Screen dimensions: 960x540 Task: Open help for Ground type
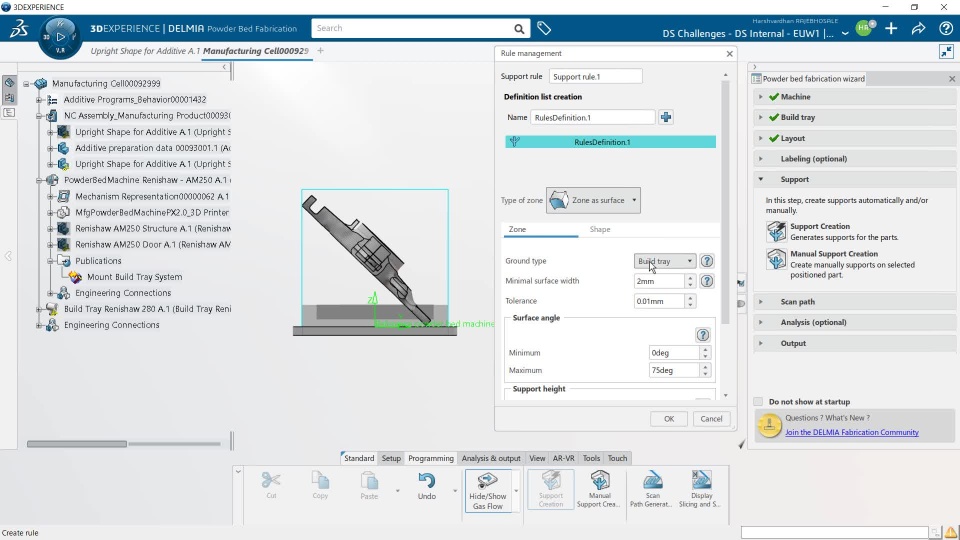pyautogui.click(x=707, y=261)
